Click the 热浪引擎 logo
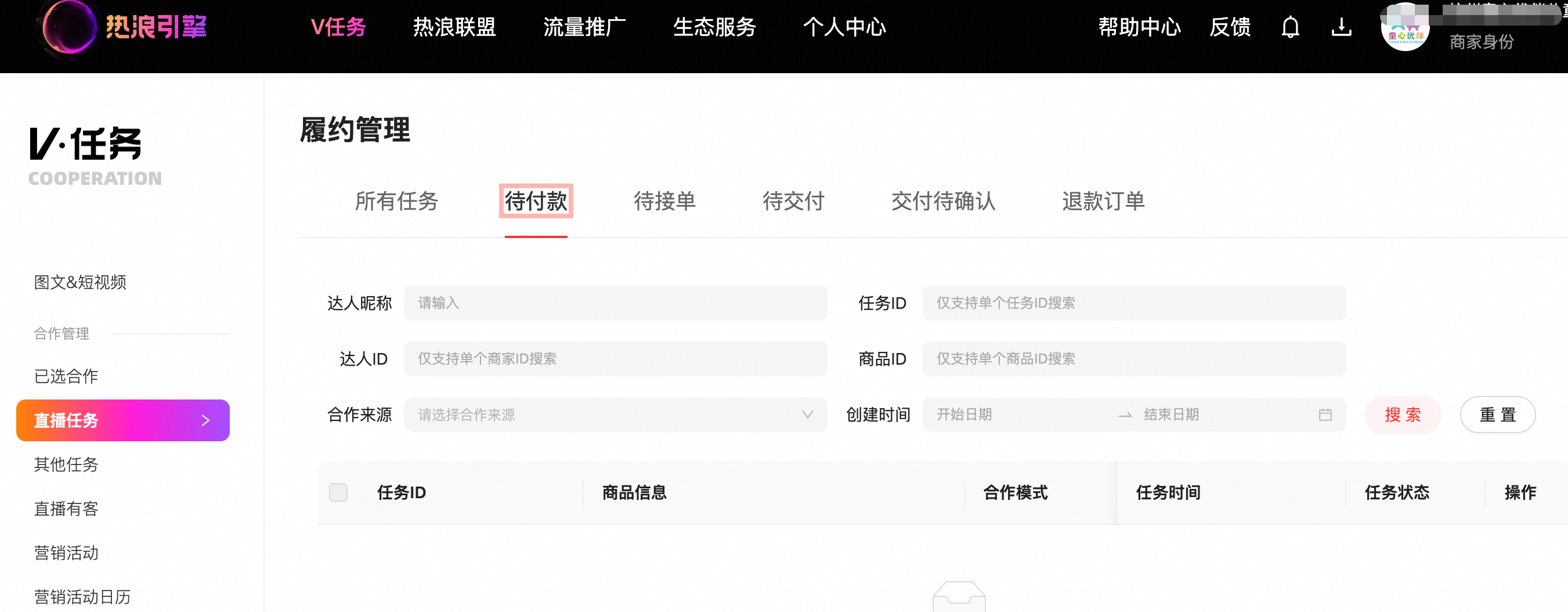Image resolution: width=1568 pixels, height=612 pixels. (x=123, y=27)
